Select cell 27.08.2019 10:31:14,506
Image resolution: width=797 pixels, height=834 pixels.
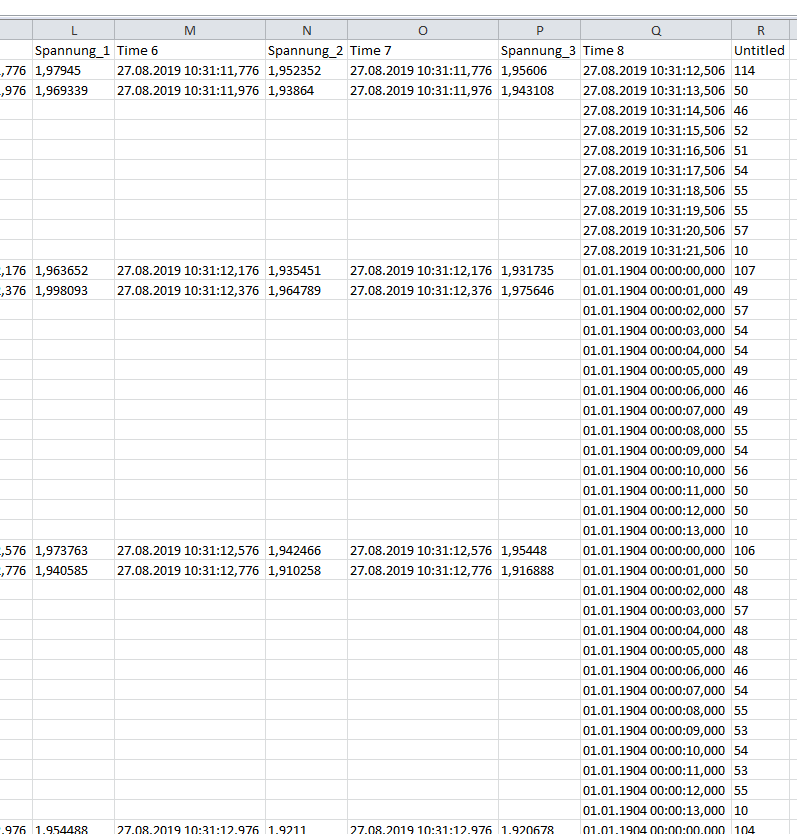click(656, 111)
